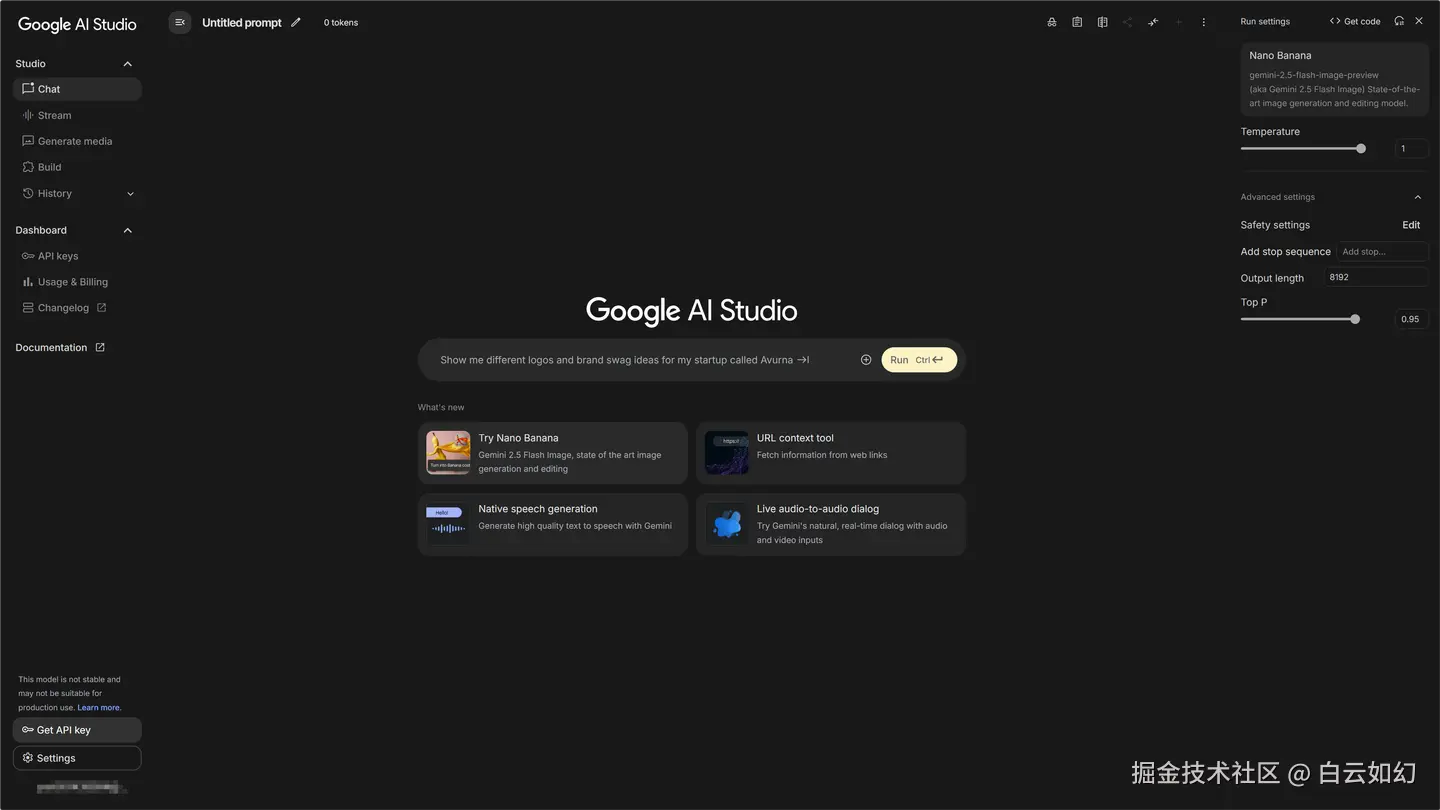Collapse the Studio section
Image resolution: width=1440 pixels, height=810 pixels.
(x=128, y=64)
